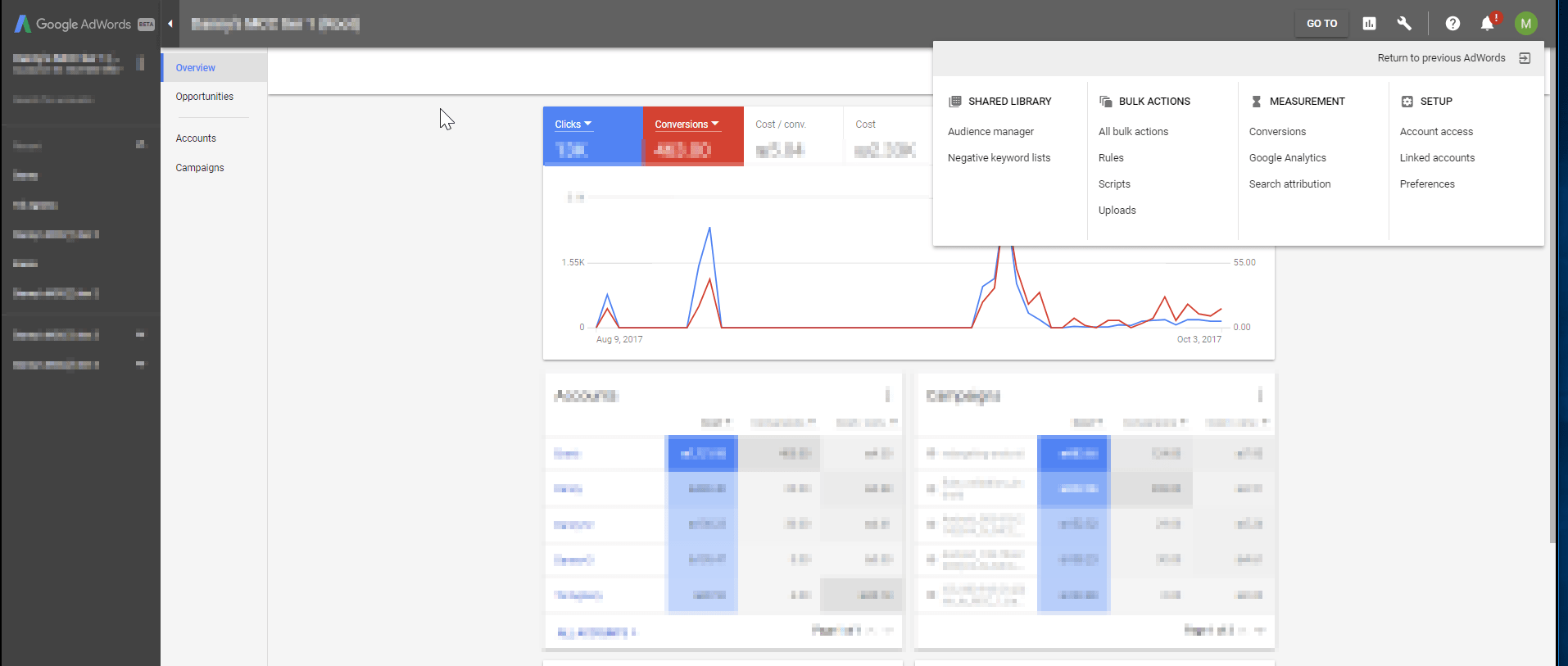Click the Measurement hourglass header icon

1256,102
